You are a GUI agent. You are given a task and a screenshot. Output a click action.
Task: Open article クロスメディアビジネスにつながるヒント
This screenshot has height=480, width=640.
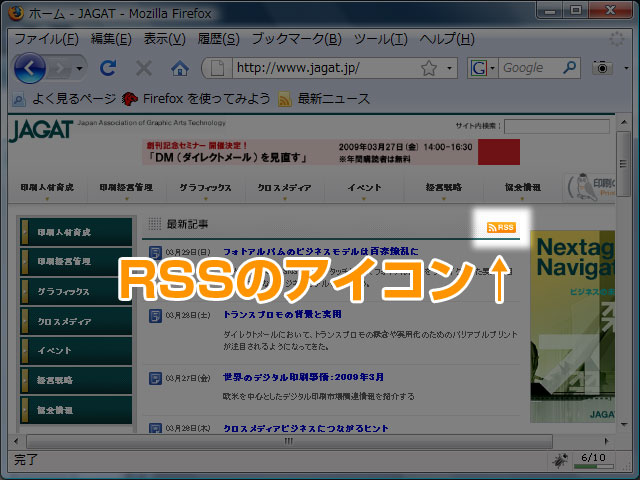point(306,428)
